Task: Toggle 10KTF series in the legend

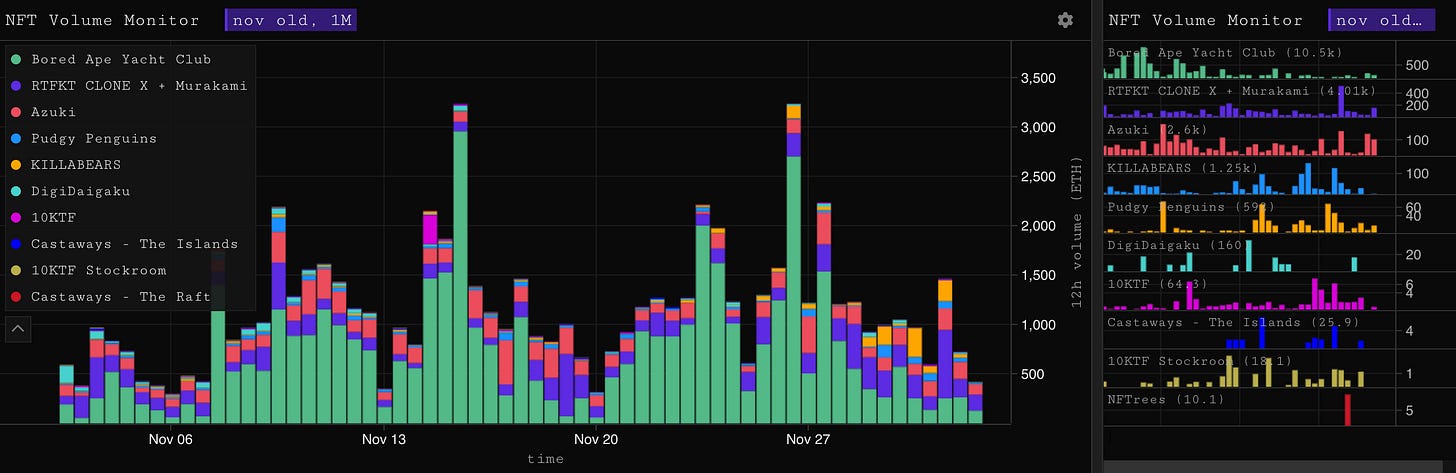Action: 42,217
